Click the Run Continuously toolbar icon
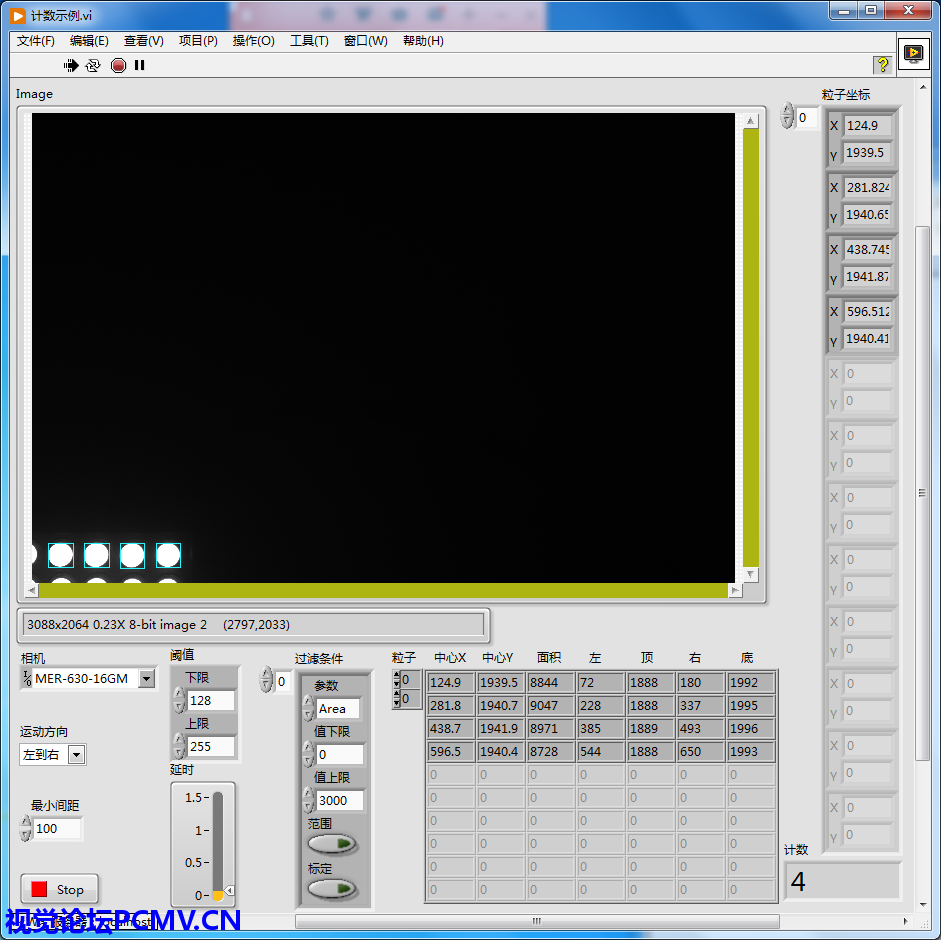This screenshot has height=940, width=941. tap(93, 65)
